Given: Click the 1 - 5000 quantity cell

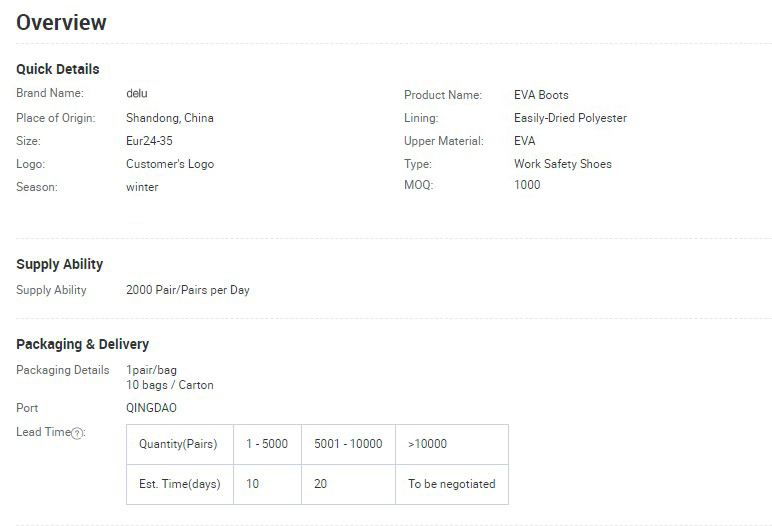Looking at the screenshot, I should click(x=267, y=444).
